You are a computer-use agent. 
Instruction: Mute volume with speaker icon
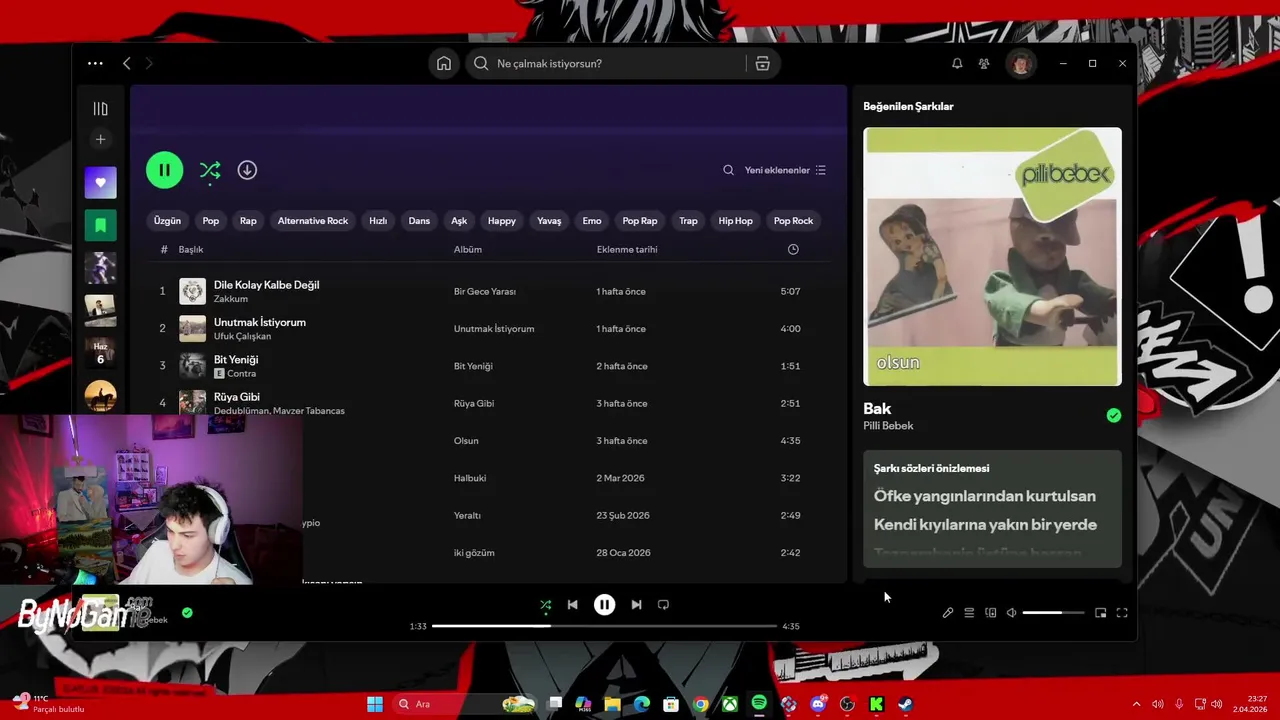pyautogui.click(x=1012, y=613)
